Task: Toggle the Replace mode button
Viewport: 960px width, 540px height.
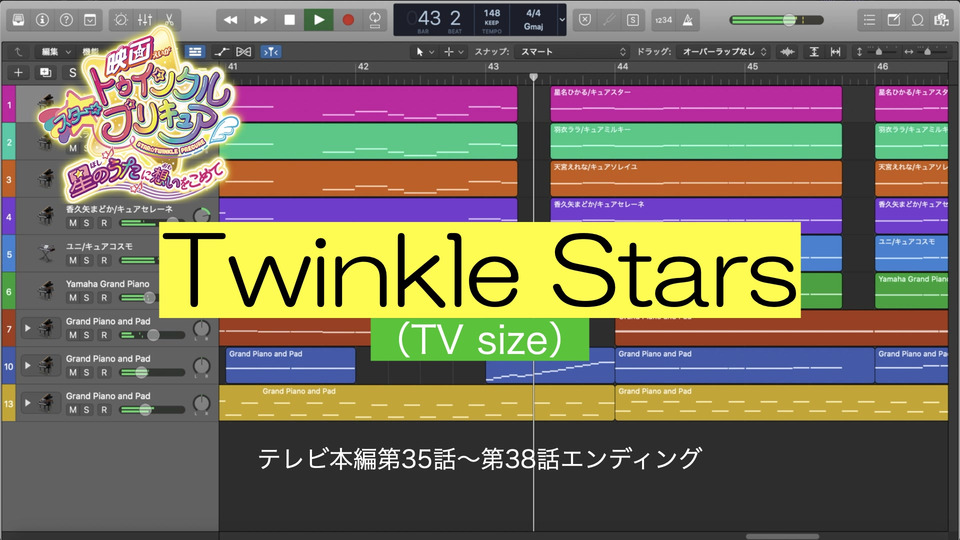Action: 585,20
